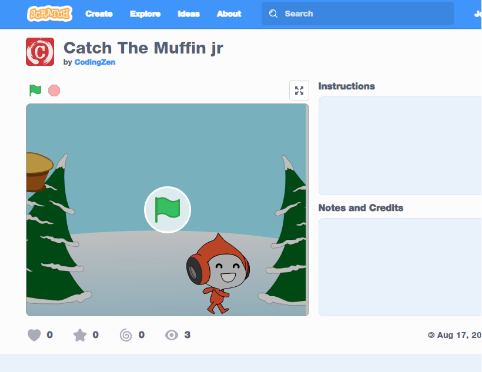This screenshot has width=482, height=372.
Task: Love the project with the heart icon
Action: [x=34, y=335]
